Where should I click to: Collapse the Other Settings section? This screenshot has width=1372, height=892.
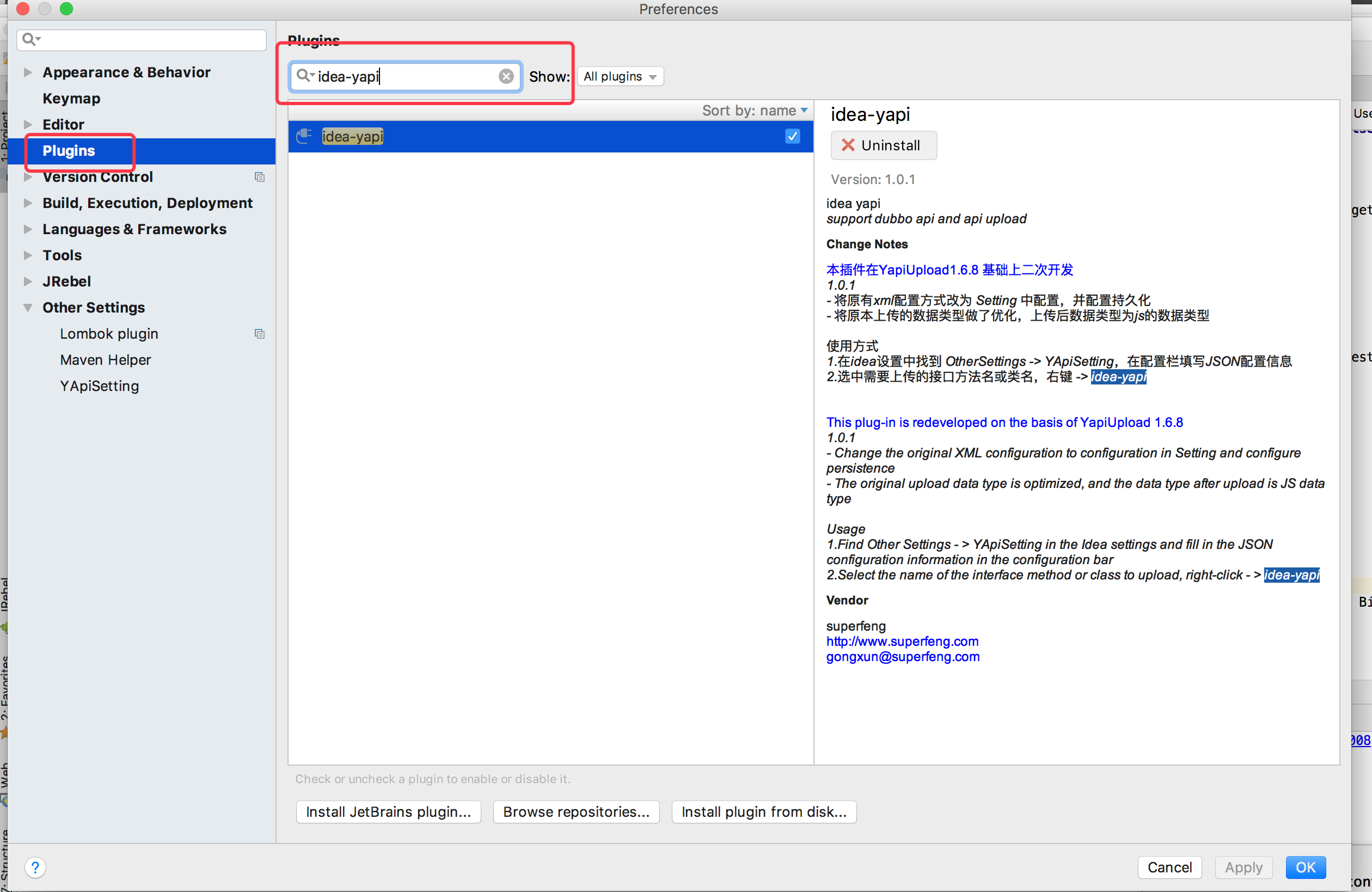pyautogui.click(x=27, y=308)
